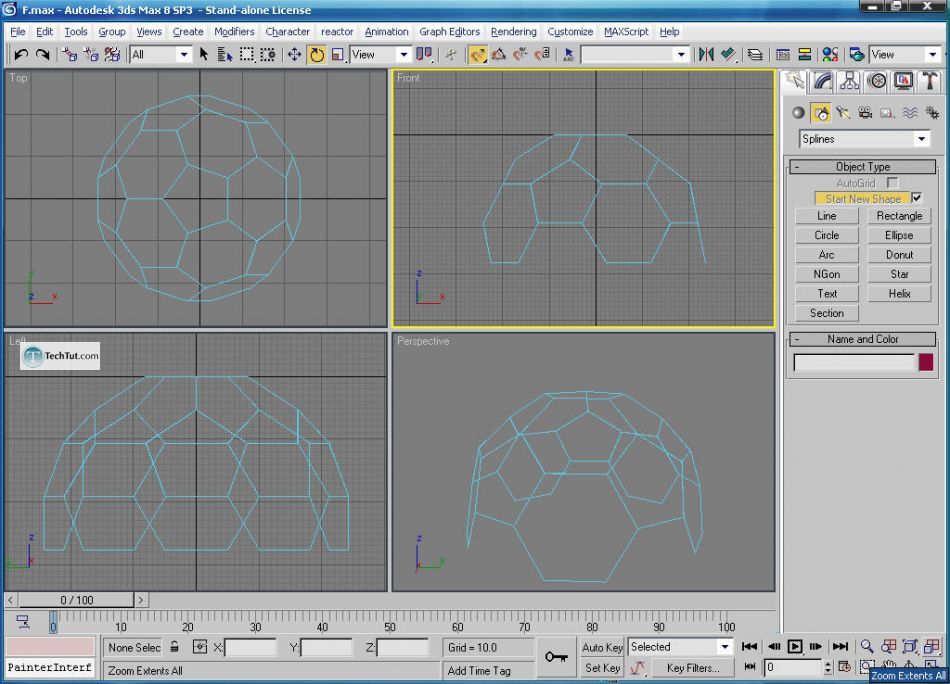Open the Hierarchy panel tab
950x684 pixels.
click(849, 81)
